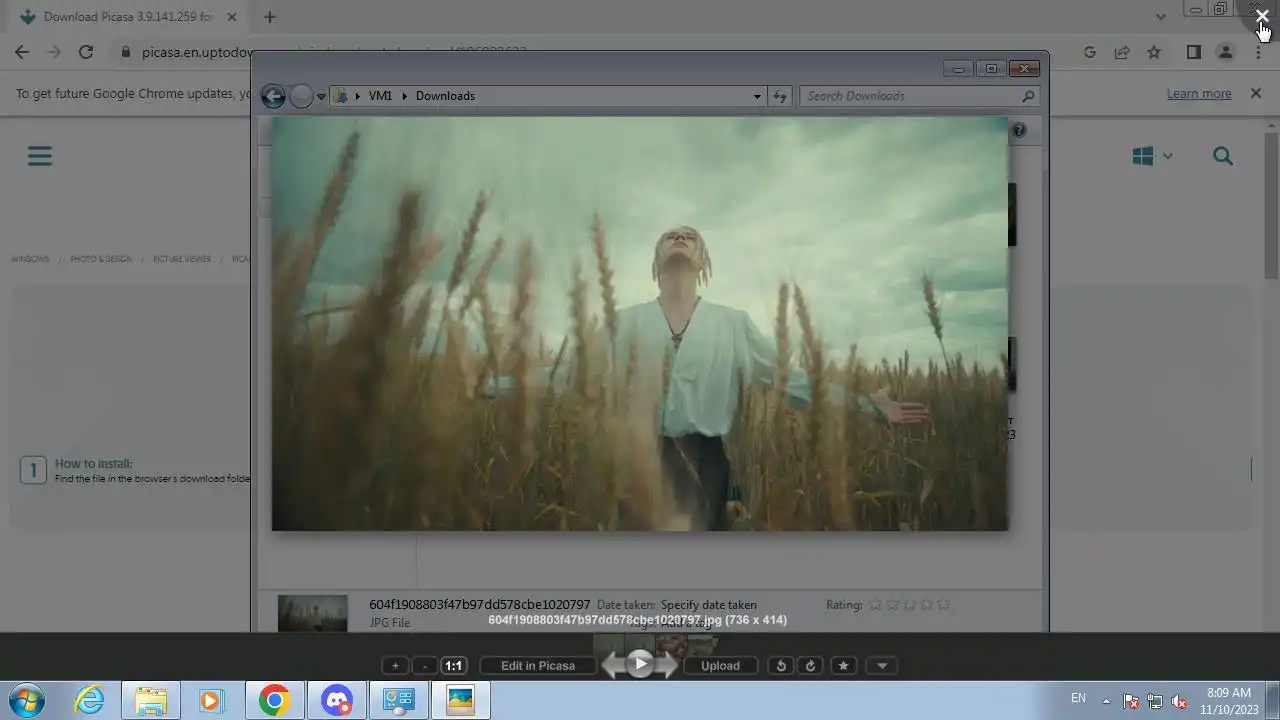Open Uptodown site search icon
The height and width of the screenshot is (720, 1280).
coord(1223,156)
